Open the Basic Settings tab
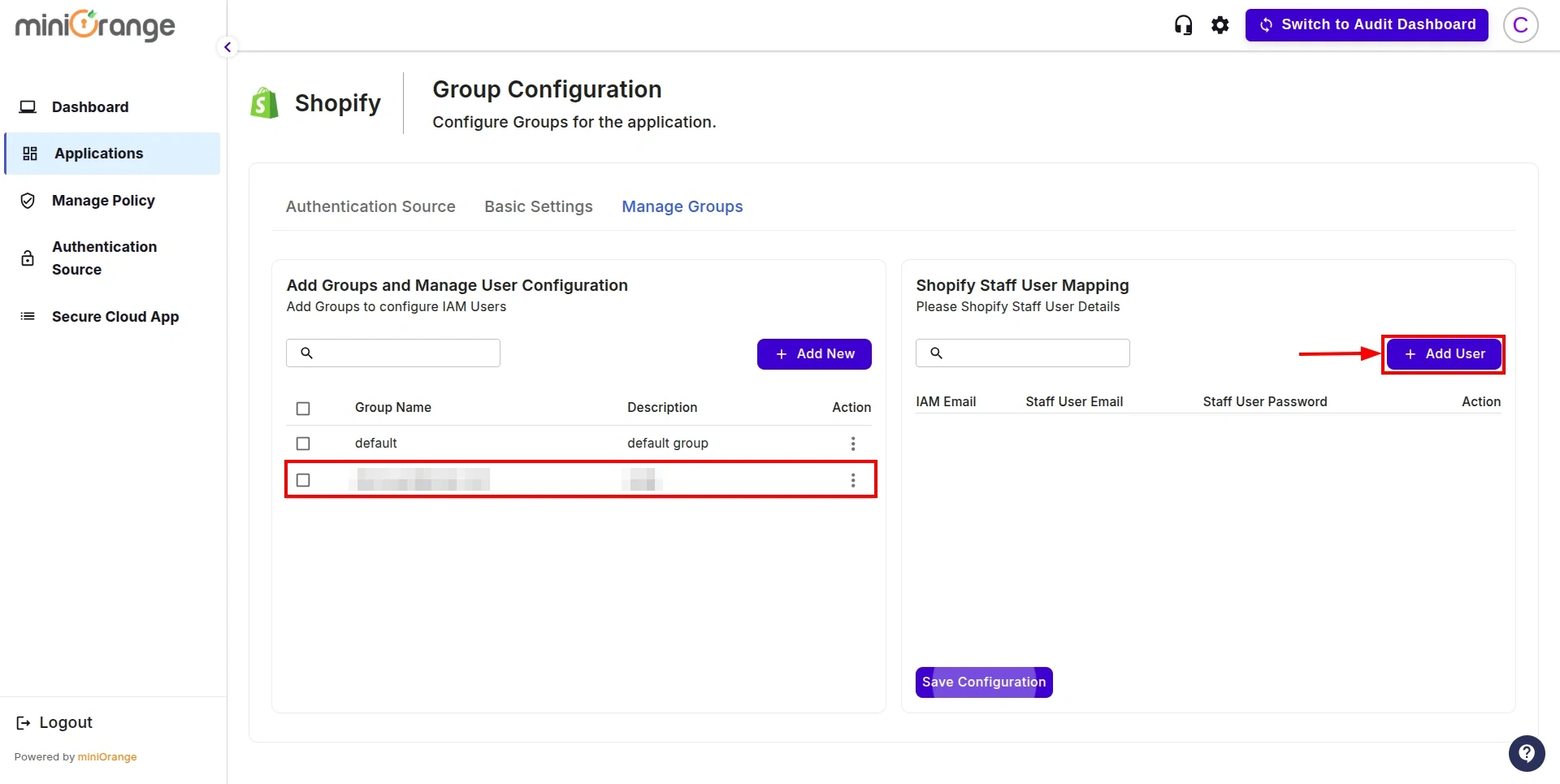This screenshot has width=1560, height=784. (x=538, y=207)
